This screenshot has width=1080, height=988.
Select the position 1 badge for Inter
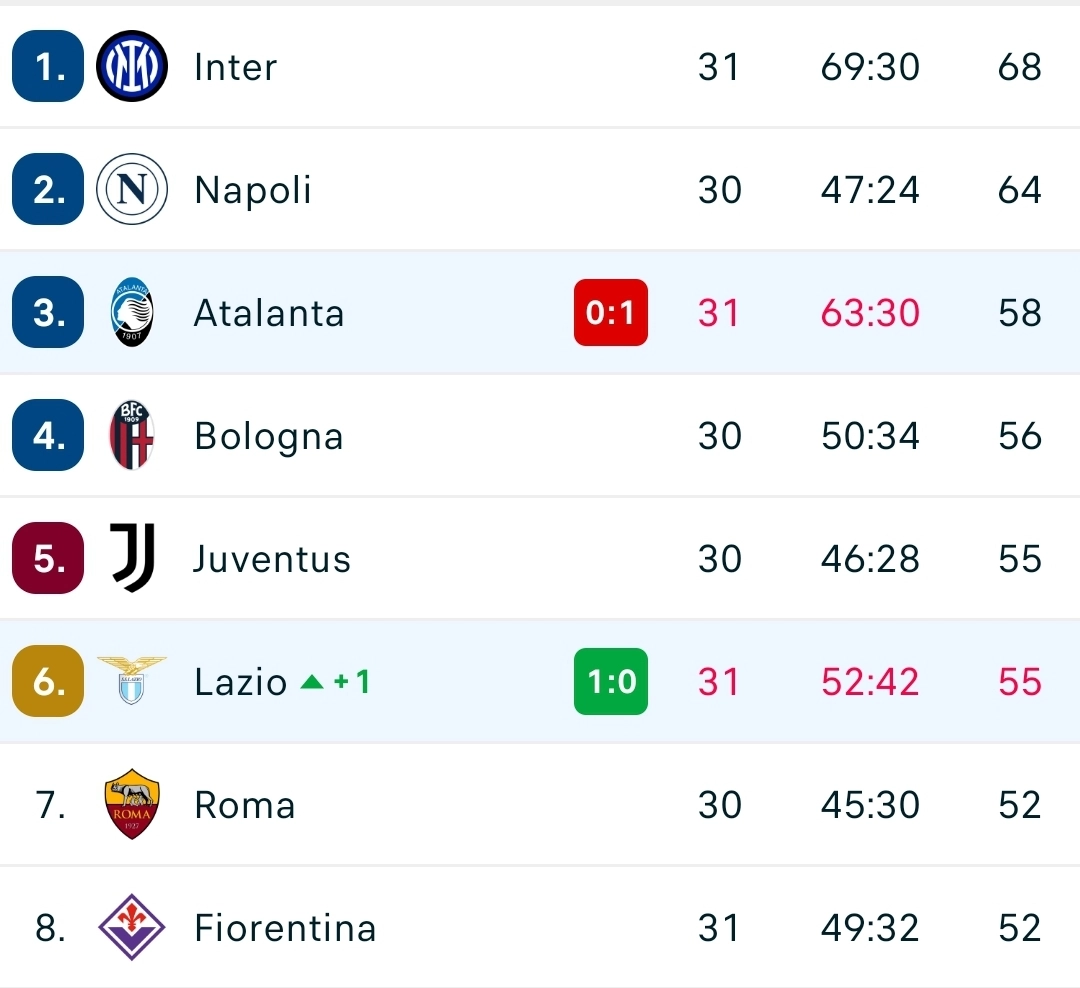tap(46, 66)
